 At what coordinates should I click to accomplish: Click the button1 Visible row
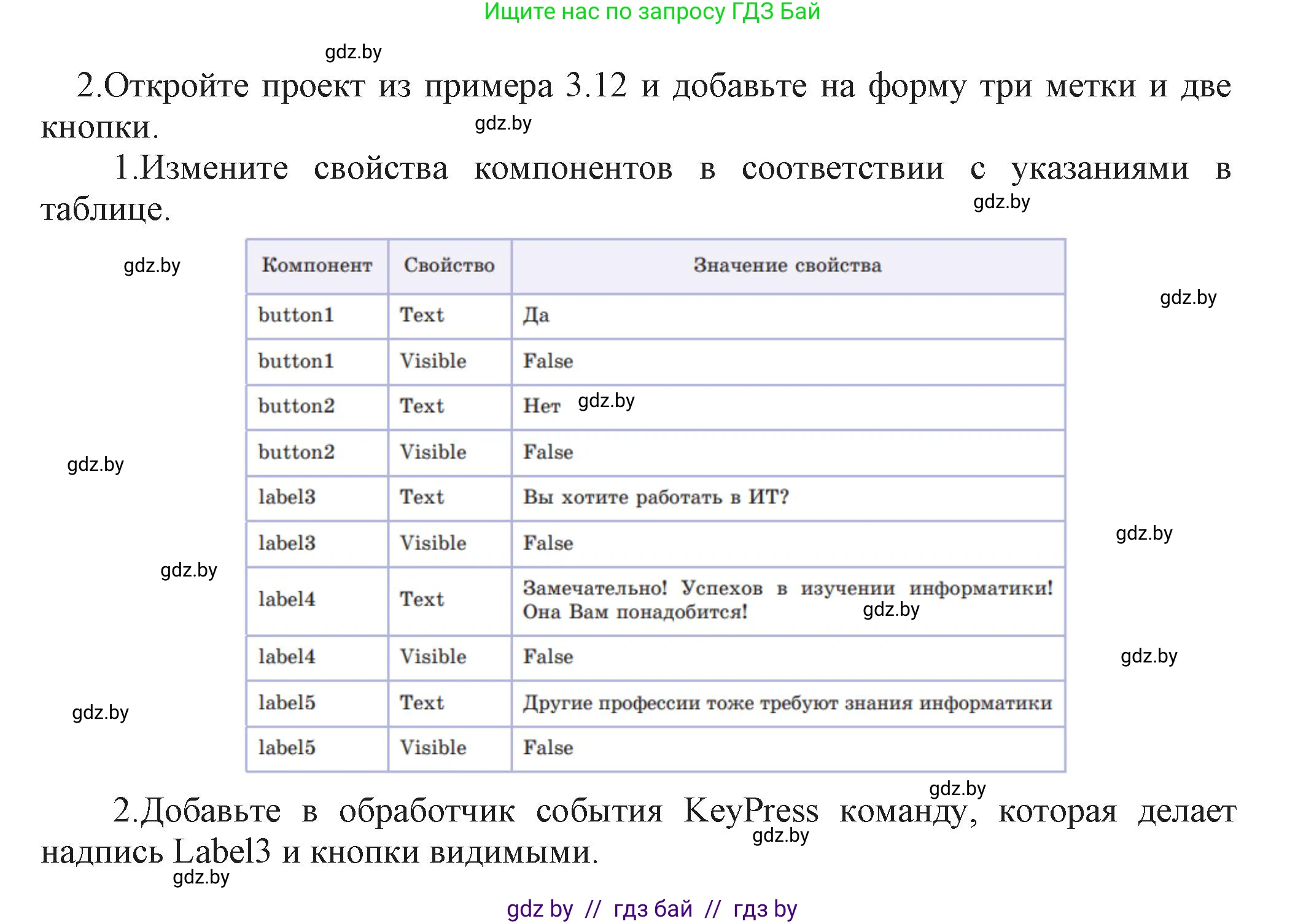click(316, 362)
